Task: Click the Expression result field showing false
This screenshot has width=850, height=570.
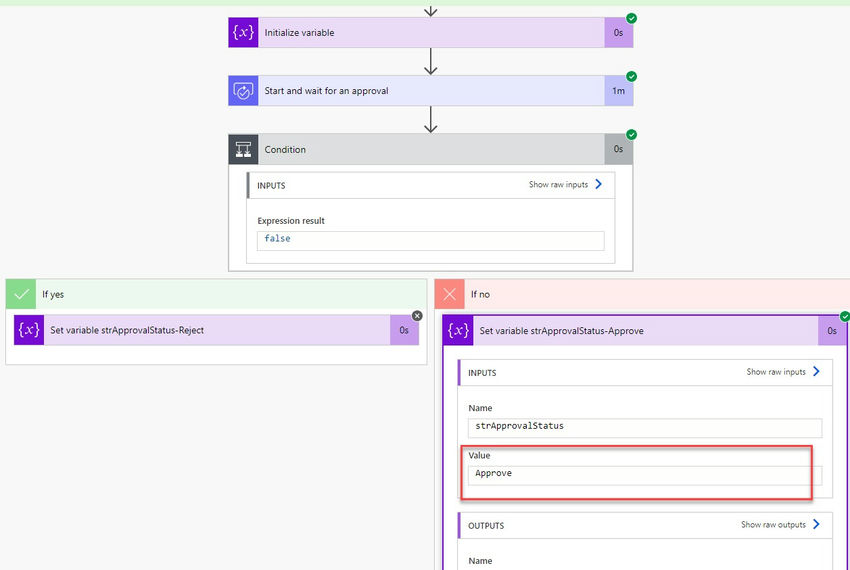Action: [430, 241]
